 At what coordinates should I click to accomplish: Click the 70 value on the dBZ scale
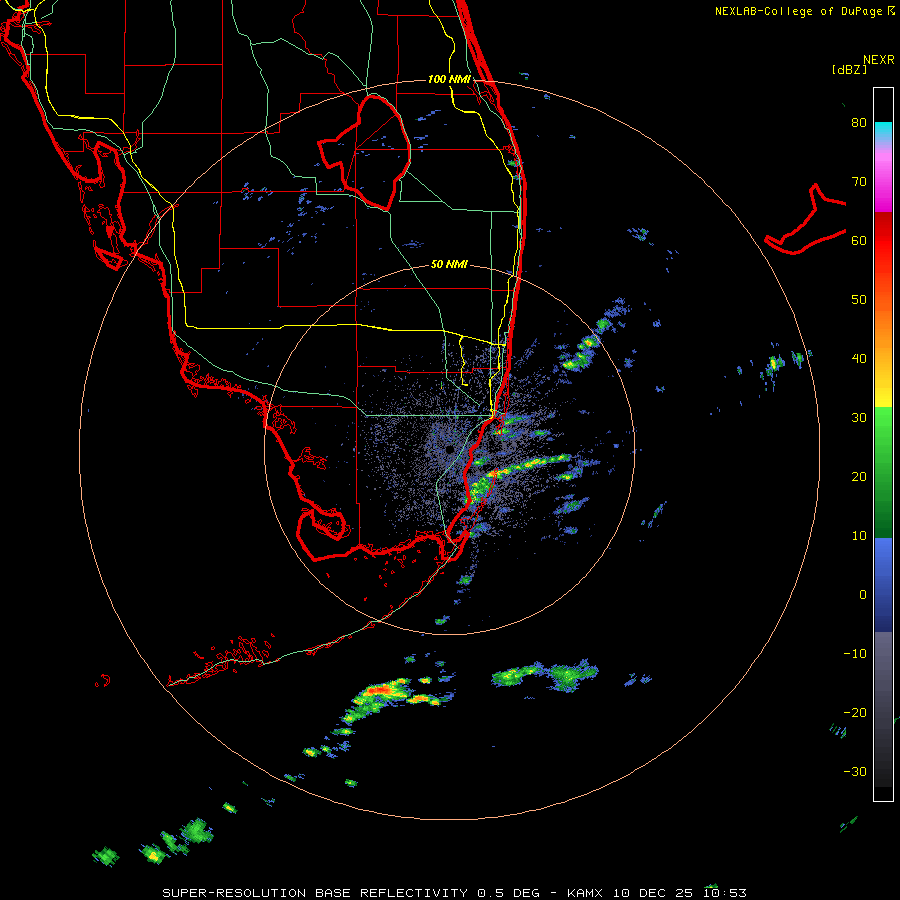(859, 182)
